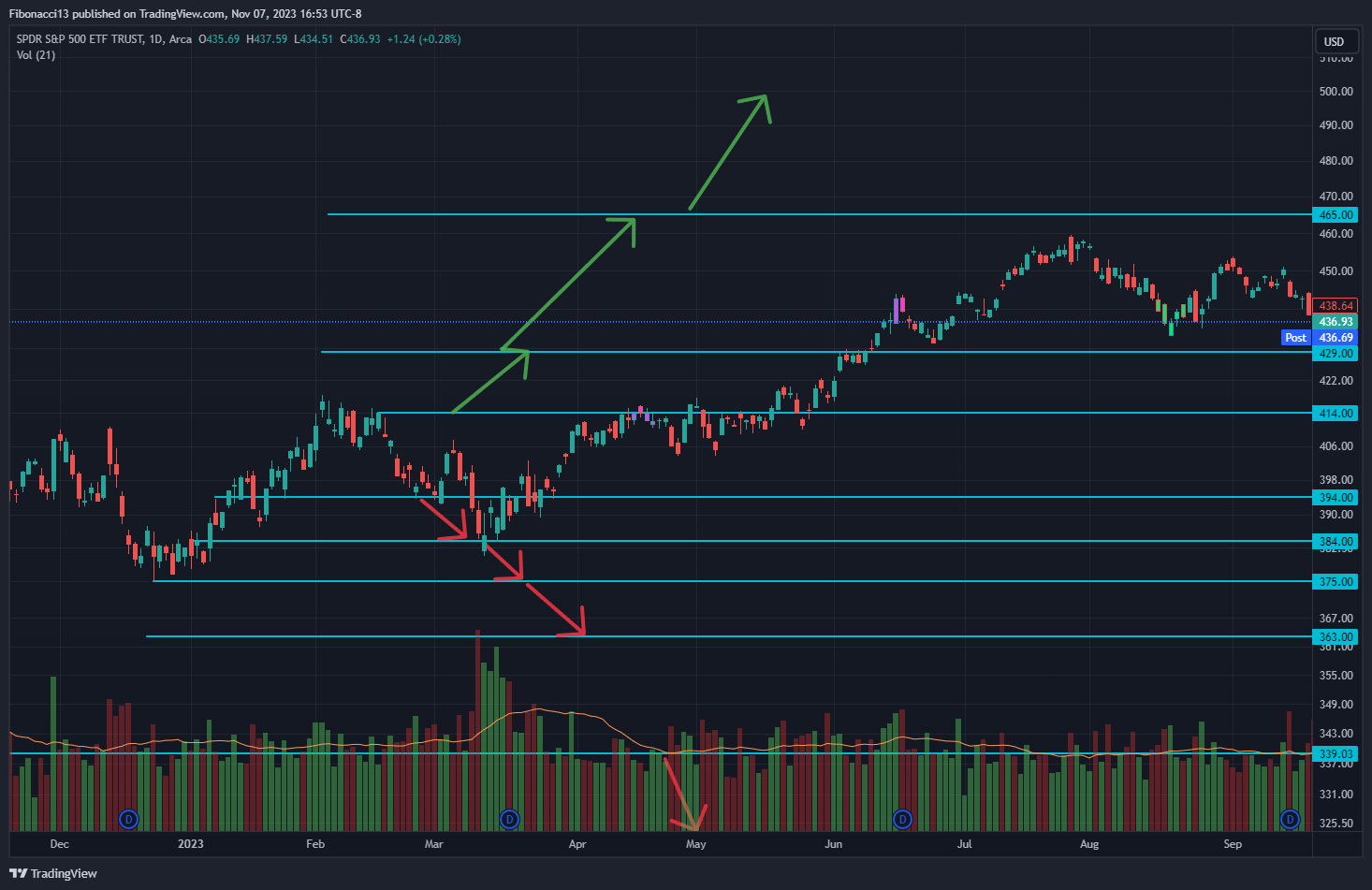1372x890 pixels.
Task: Click the late December dividend D marker
Action: 129,820
